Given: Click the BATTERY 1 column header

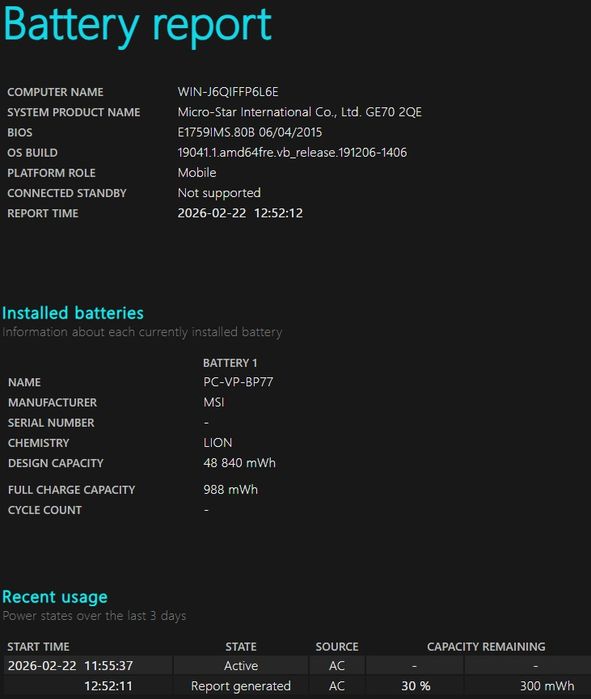Looking at the screenshot, I should pyautogui.click(x=230, y=363).
